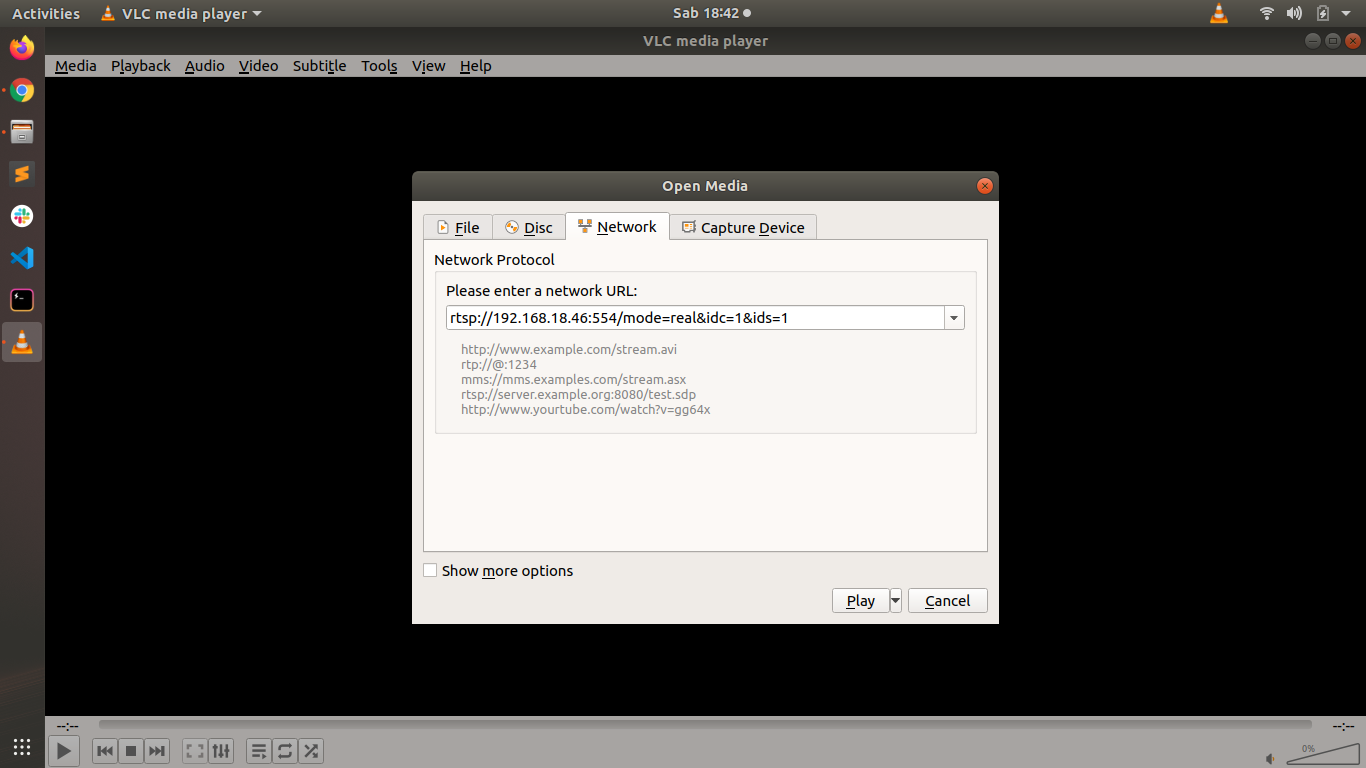Show the playlist using its toolbar icon

(x=258, y=750)
